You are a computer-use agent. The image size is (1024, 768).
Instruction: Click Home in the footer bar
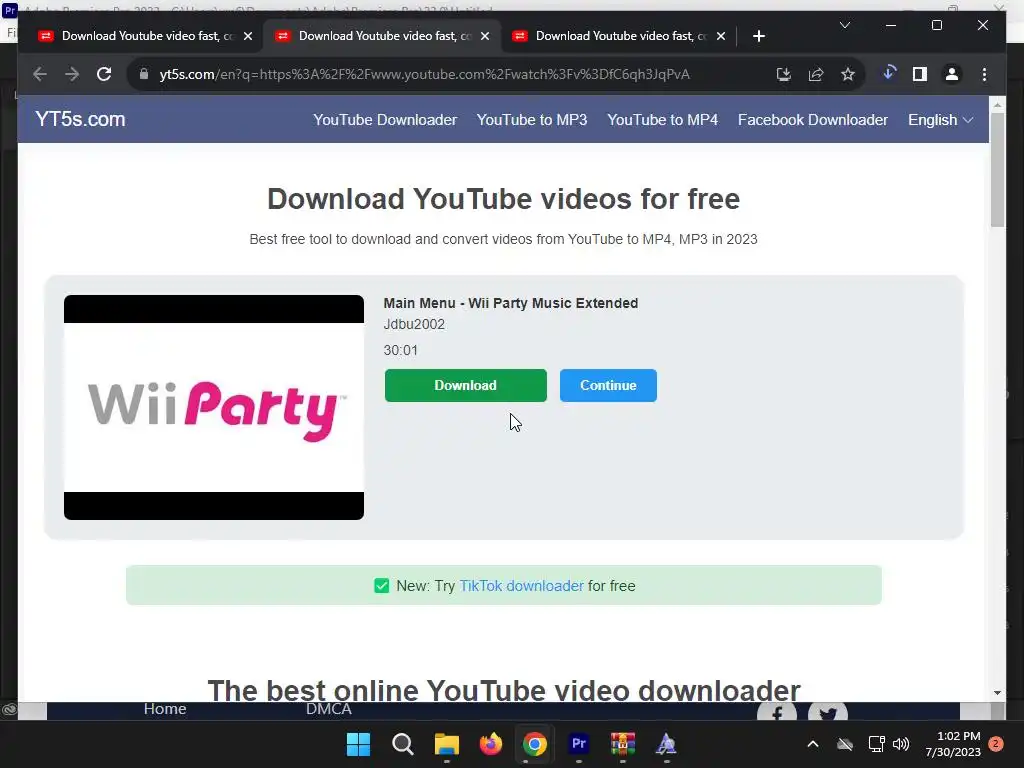(x=165, y=709)
